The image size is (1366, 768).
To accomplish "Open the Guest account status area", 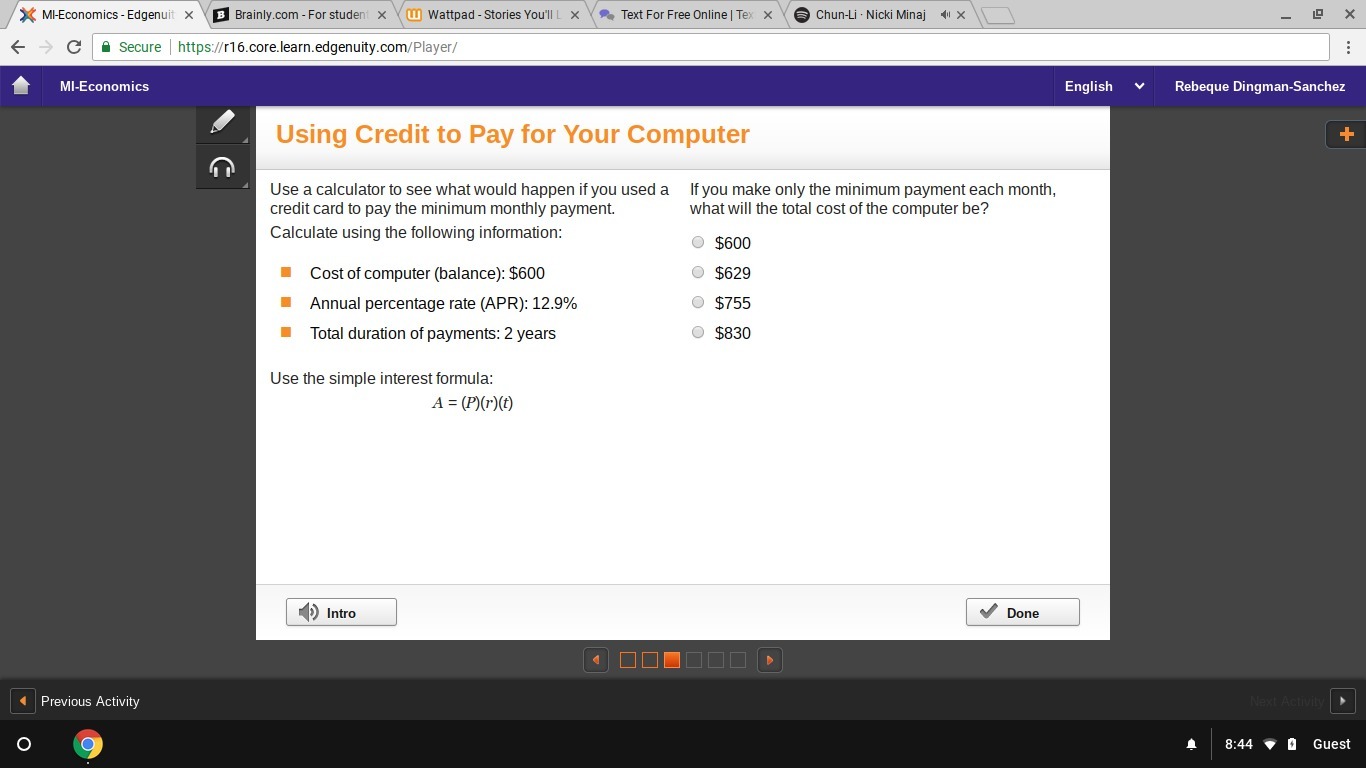I will pyautogui.click(x=1332, y=744).
